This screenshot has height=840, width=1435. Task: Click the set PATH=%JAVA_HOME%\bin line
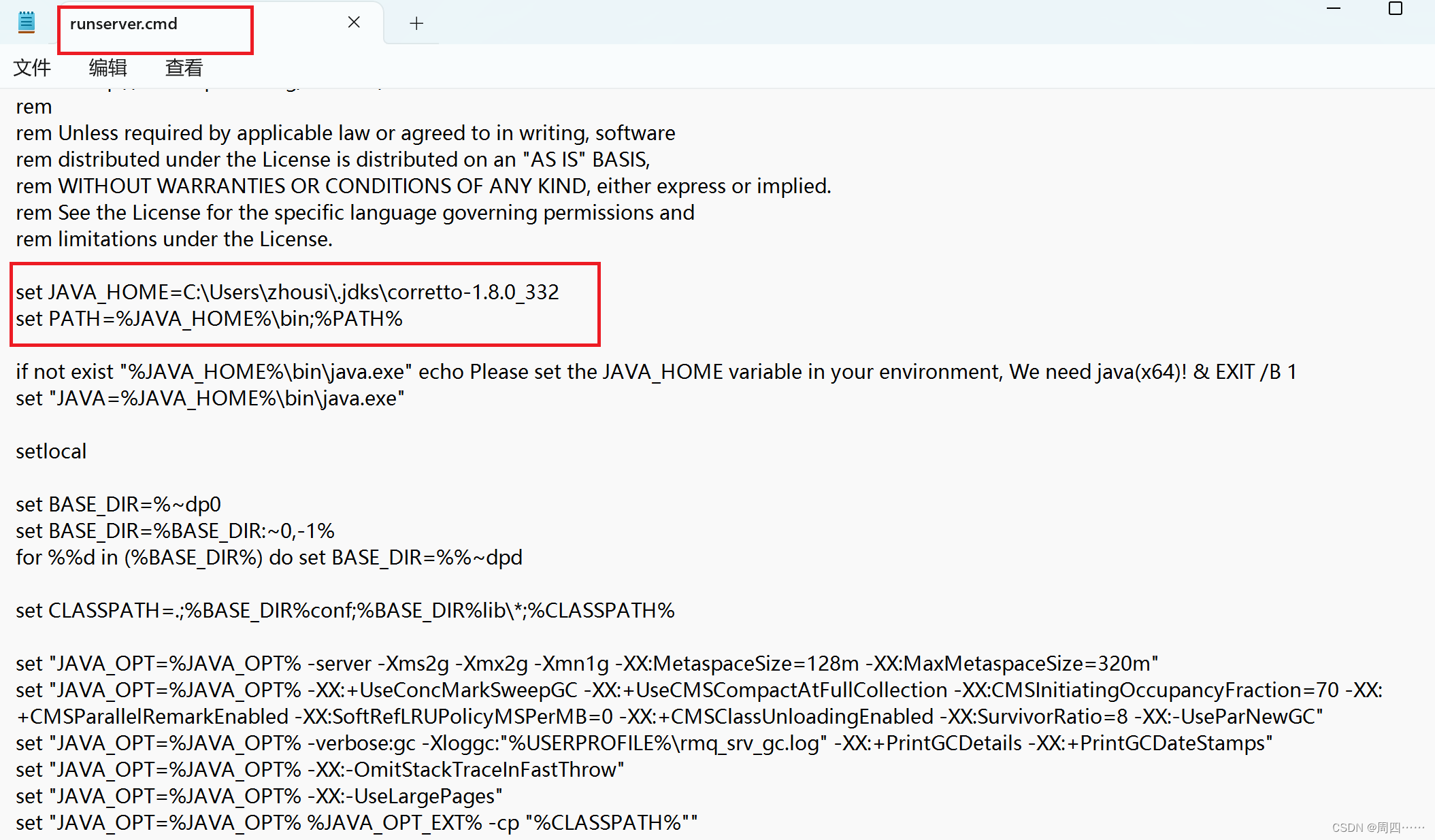point(209,319)
